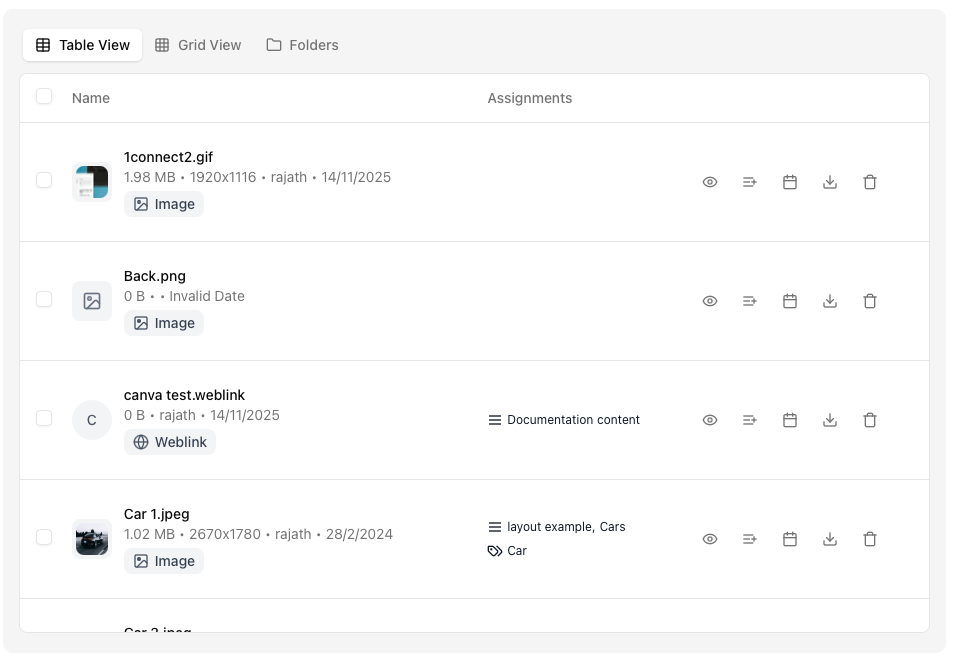Check the box for Car 1.jpeg
Screen dimensions: 954x663
click(44, 537)
